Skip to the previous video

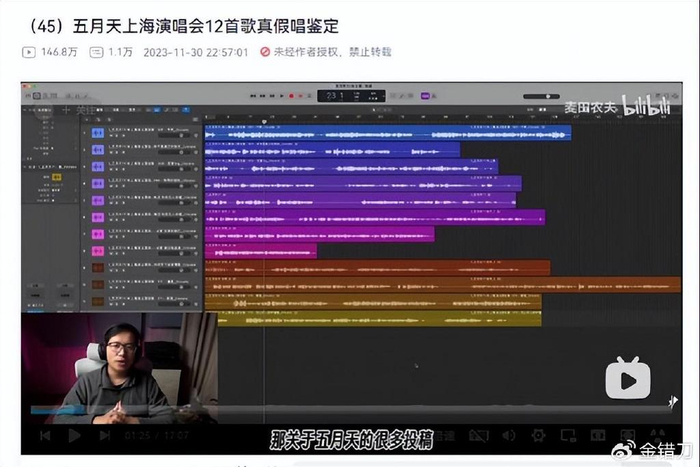(x=45, y=435)
